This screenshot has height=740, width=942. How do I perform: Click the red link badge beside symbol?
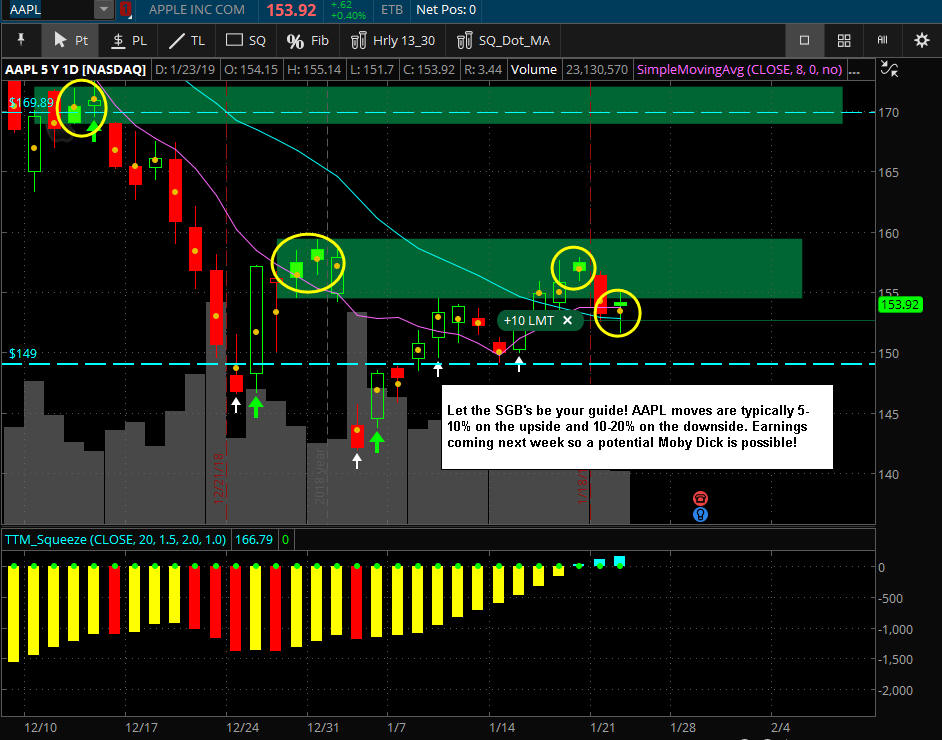tap(126, 10)
